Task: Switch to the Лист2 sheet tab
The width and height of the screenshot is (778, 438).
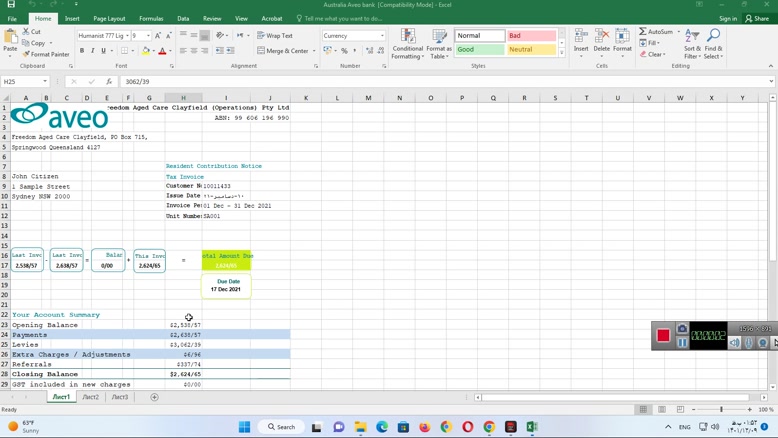Action: pos(90,397)
